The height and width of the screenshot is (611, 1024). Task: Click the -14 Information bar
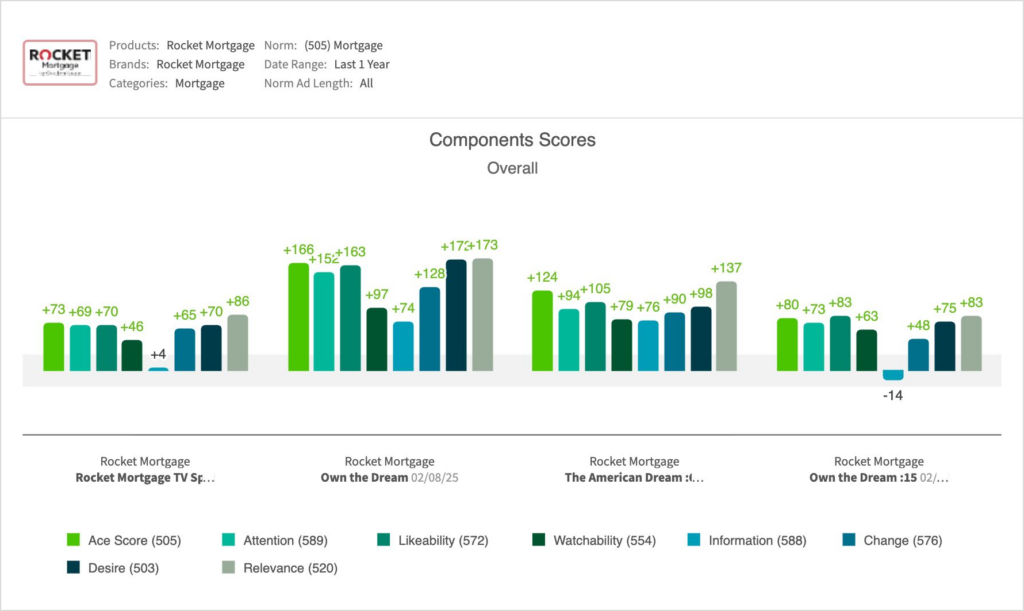(x=893, y=375)
